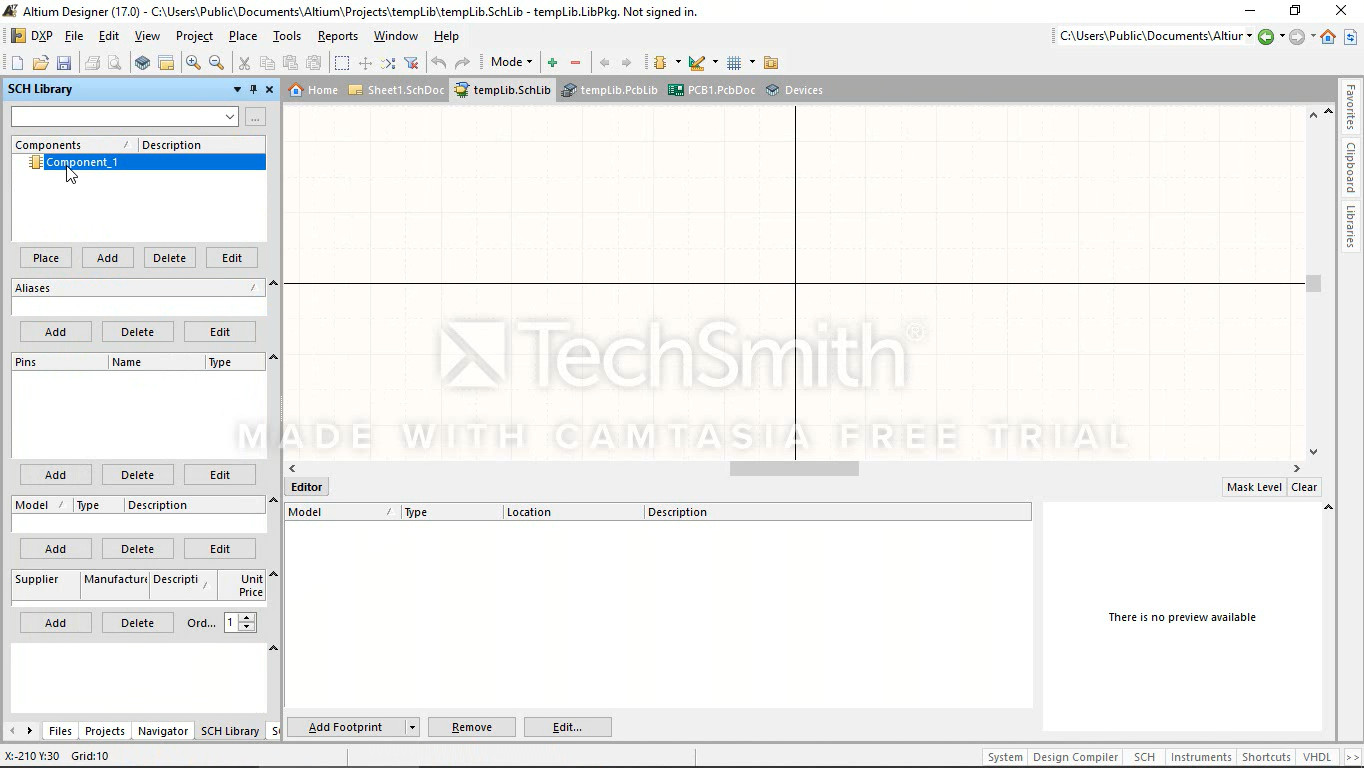Click the Mask Level button
The height and width of the screenshot is (768, 1364).
tap(1254, 487)
